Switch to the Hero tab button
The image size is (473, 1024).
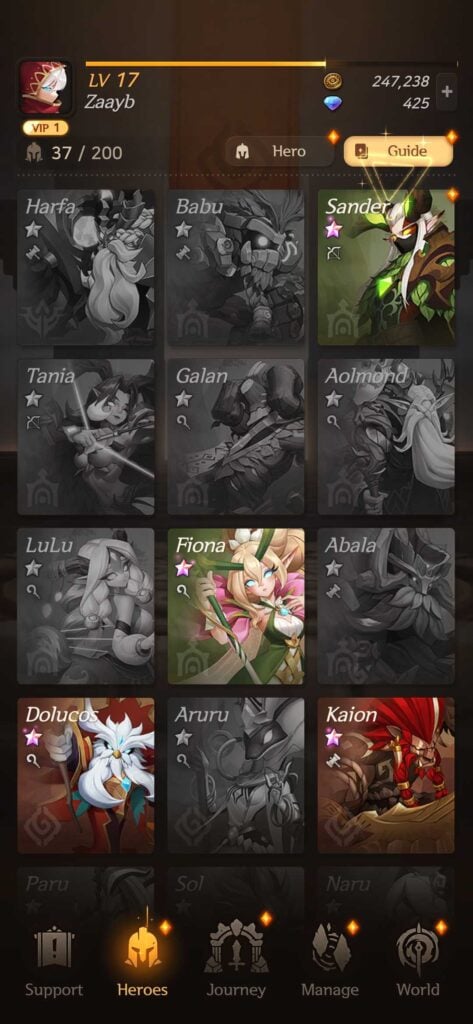281,152
